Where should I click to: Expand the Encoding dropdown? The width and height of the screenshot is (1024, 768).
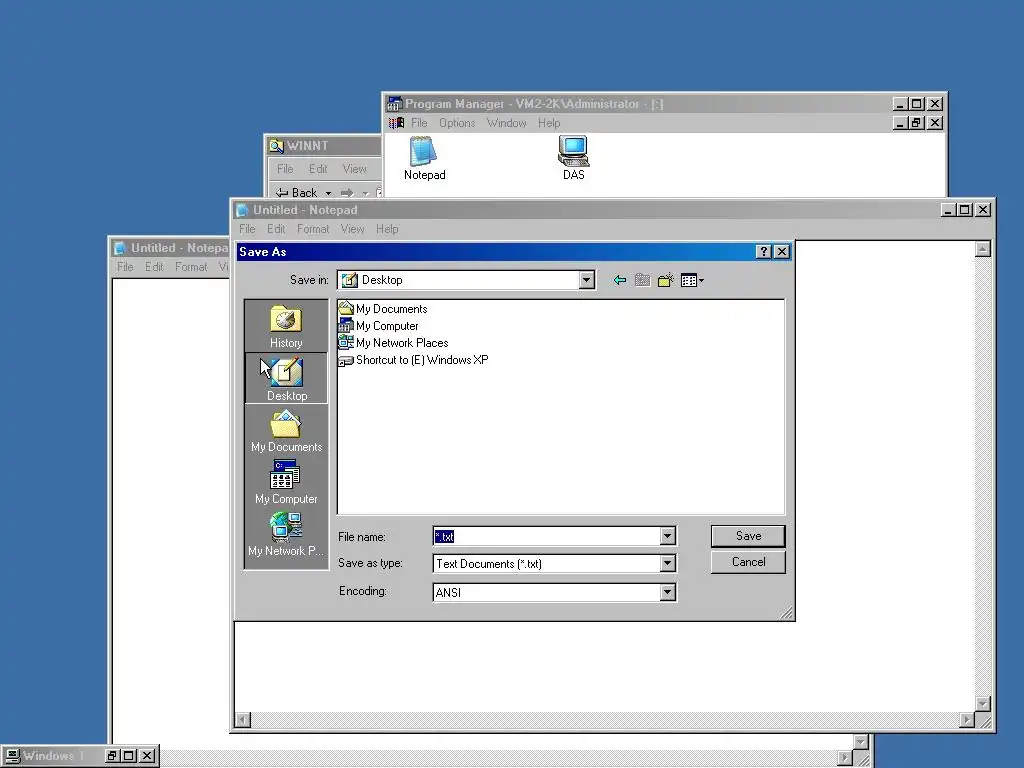coord(667,592)
